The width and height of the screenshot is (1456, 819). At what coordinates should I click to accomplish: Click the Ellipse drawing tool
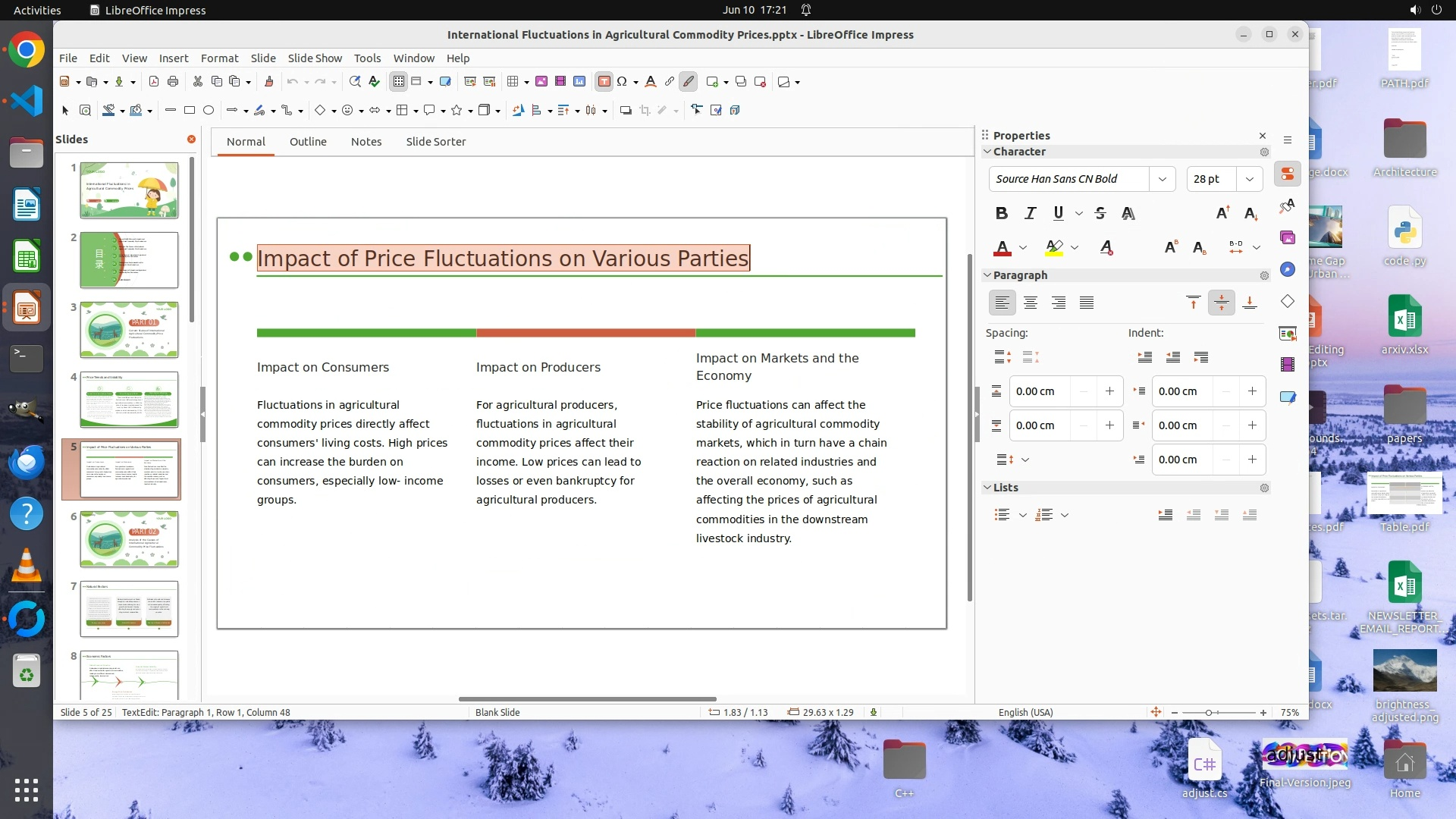209,110
